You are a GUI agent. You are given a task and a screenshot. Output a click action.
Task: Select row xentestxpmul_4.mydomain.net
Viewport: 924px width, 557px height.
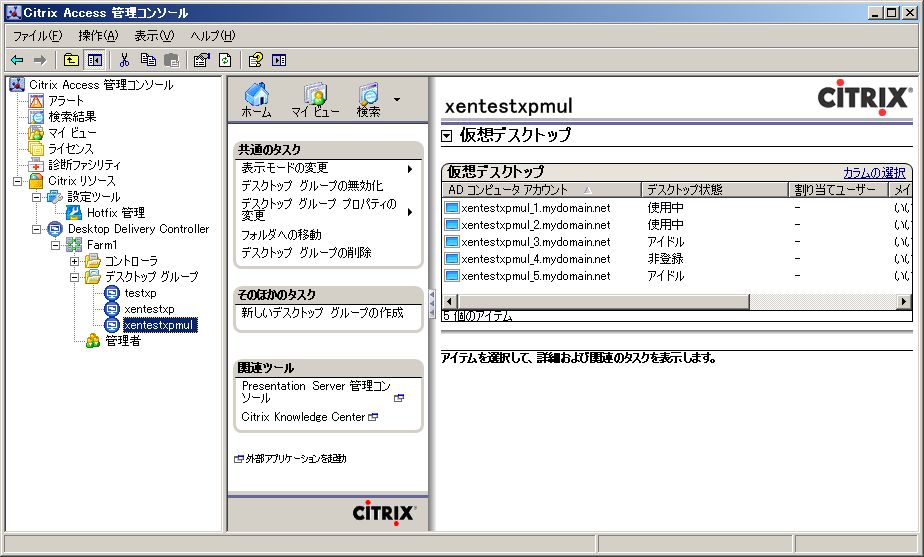click(x=677, y=259)
